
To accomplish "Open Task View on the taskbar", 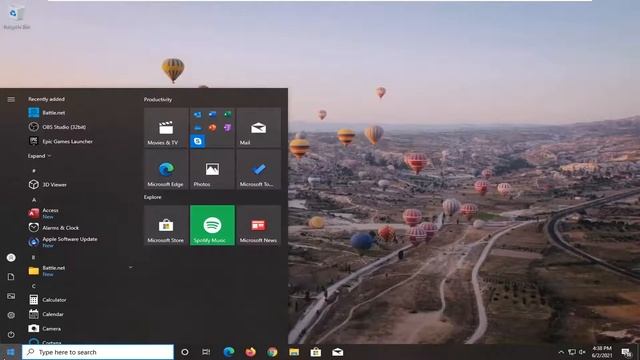I will (206, 352).
